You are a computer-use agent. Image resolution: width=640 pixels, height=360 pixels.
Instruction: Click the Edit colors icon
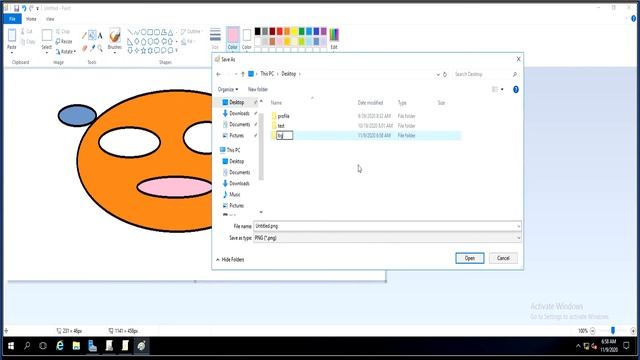(x=334, y=35)
